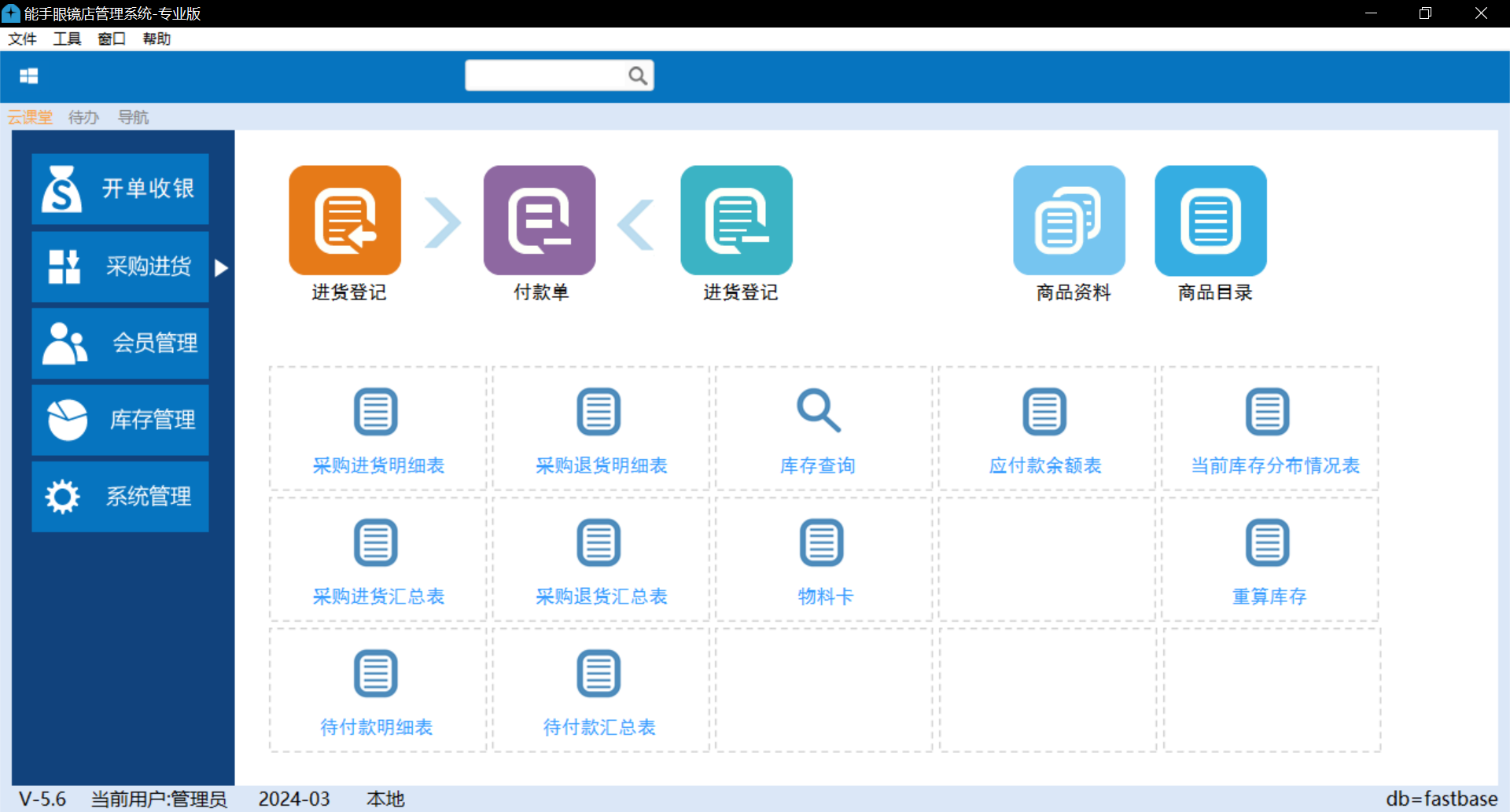Switch to the 云课堂 tab

click(x=30, y=117)
